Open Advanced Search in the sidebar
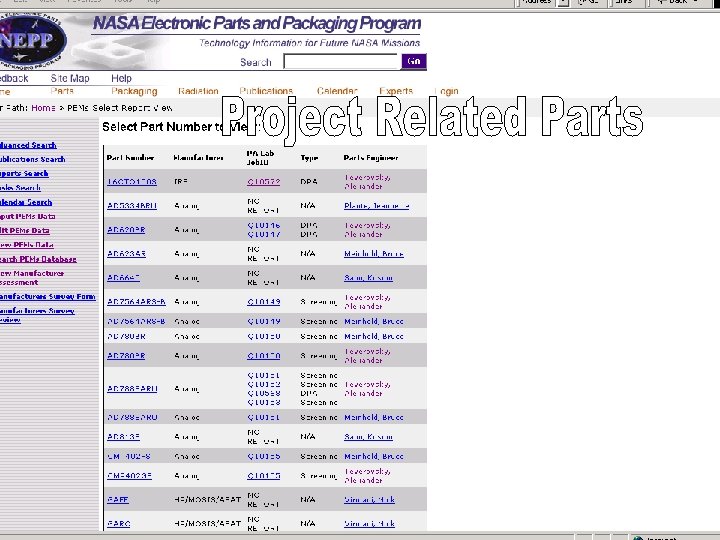720x540 pixels. pos(28,145)
